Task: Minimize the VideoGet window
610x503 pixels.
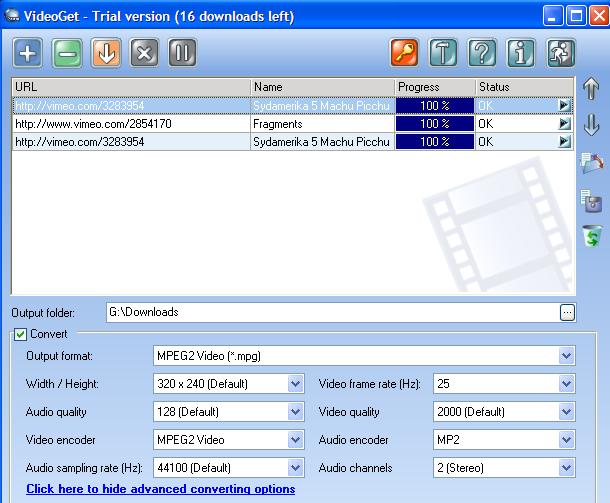Action: pyautogui.click(x=552, y=16)
